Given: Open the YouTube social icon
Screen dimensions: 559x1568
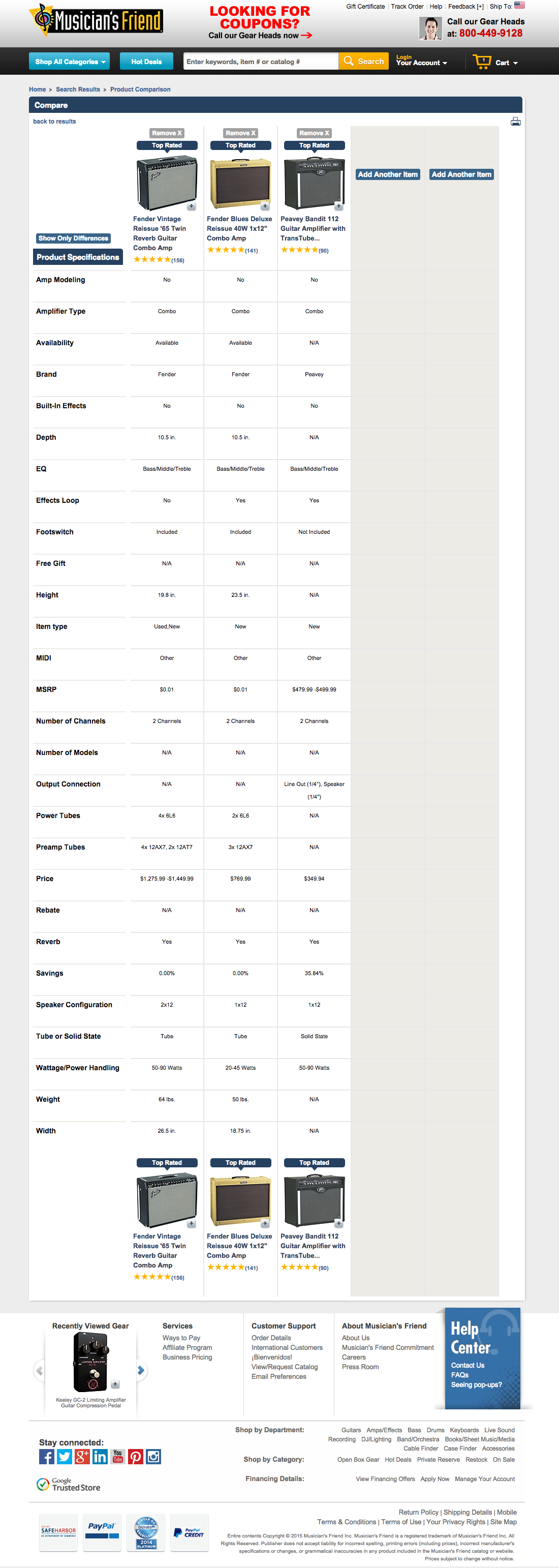Looking at the screenshot, I should (118, 1457).
